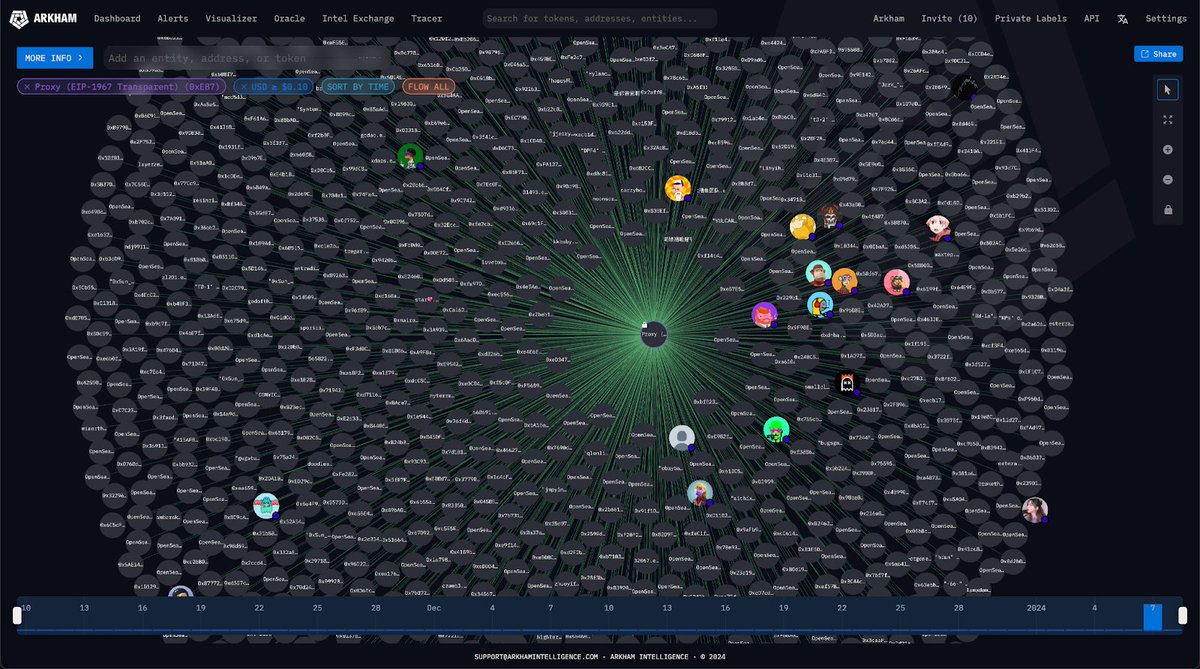
Task: Remove the Proxy (EIP-1967 Transparent) filter chip
Action: click(x=27, y=87)
